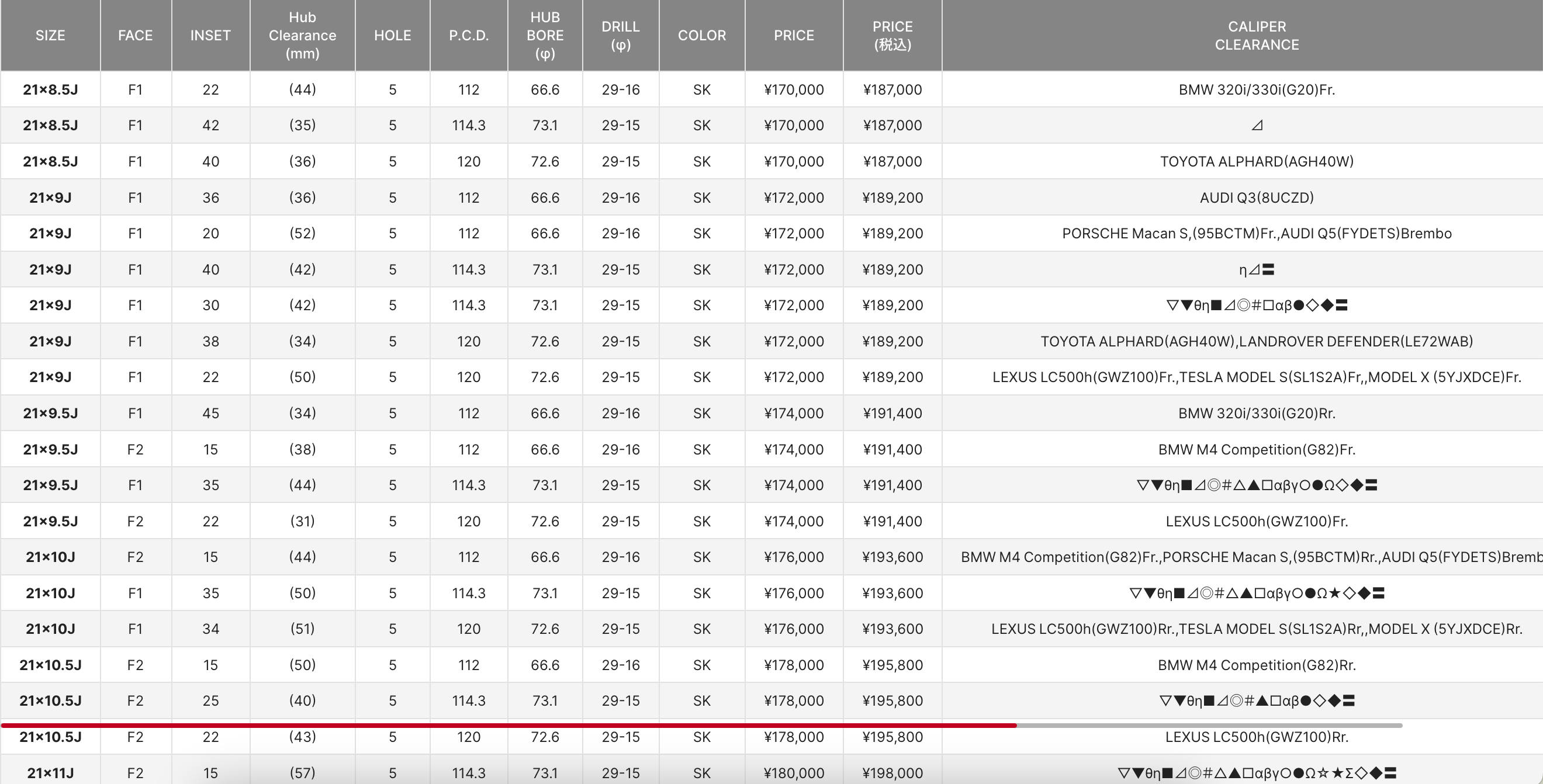Click inset value 20
This screenshot has height=784, width=1543.
(x=210, y=234)
